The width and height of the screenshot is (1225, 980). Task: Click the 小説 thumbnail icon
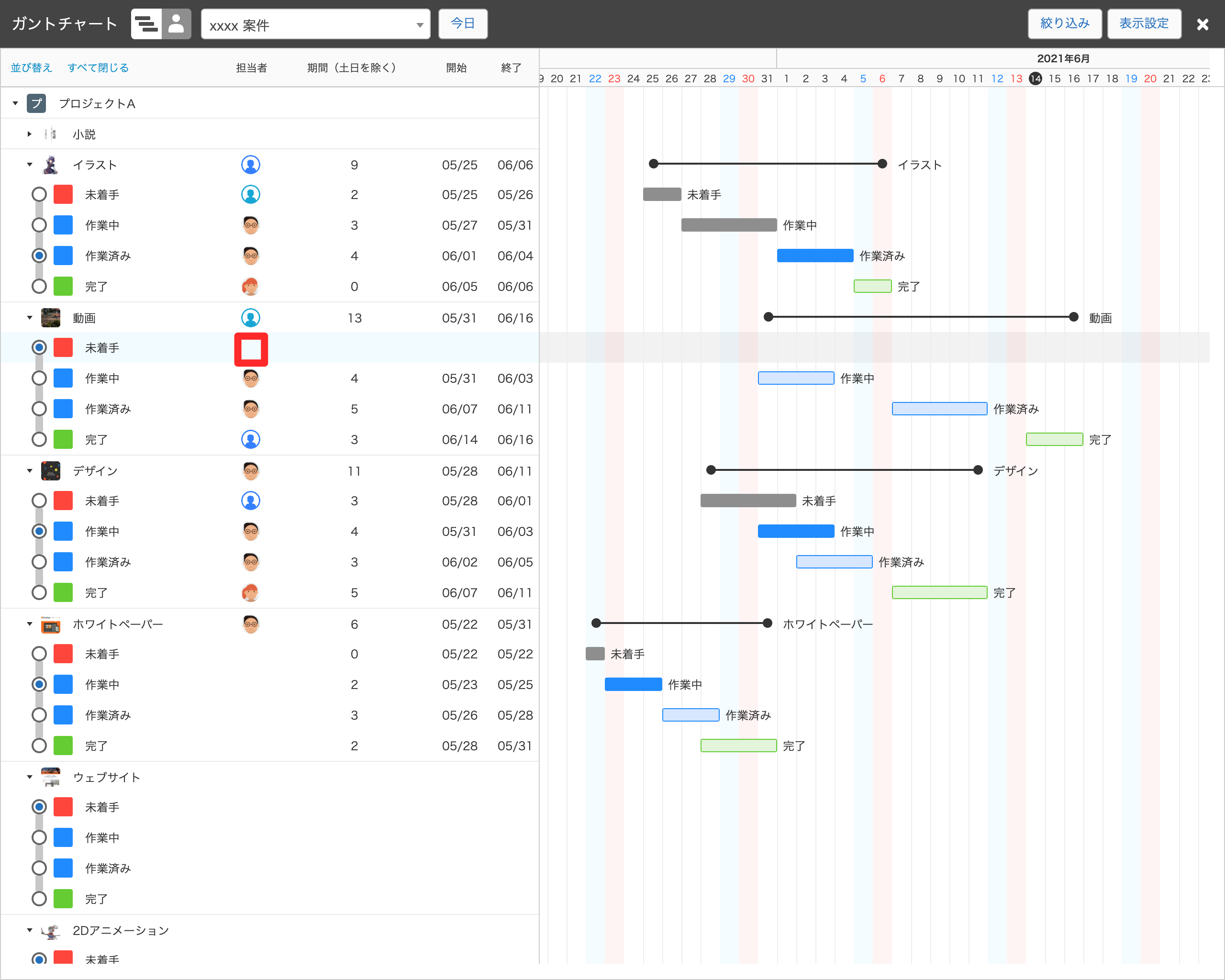coord(51,134)
